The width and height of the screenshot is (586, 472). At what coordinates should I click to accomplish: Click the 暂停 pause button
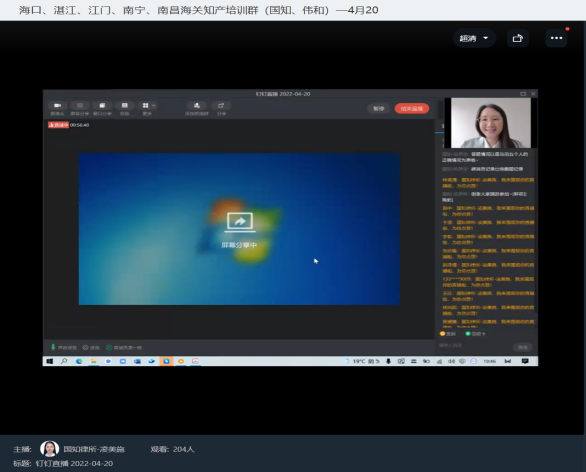point(378,108)
